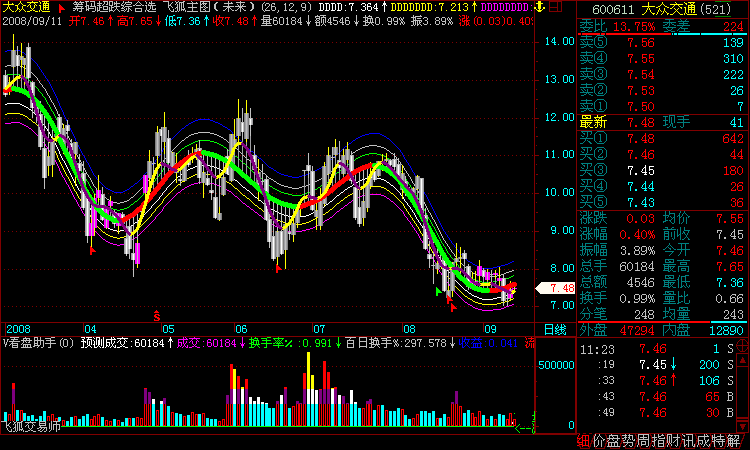Viewport: 750px width, 450px height.
Task: Open the 解 tab
Action: 733,441
